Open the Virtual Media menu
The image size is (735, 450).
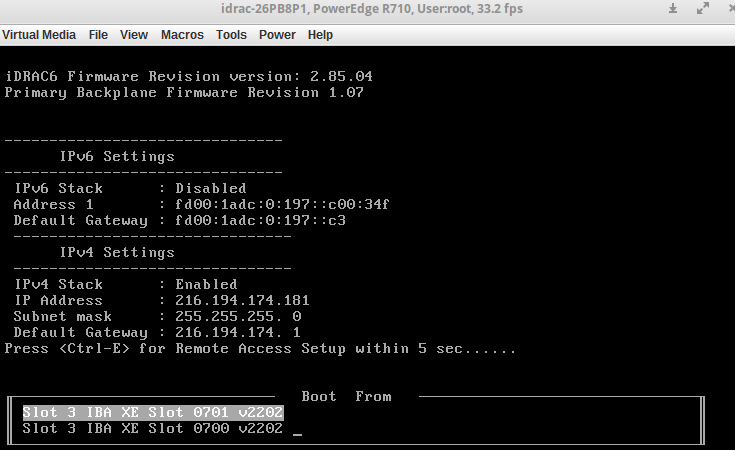pyautogui.click(x=39, y=34)
